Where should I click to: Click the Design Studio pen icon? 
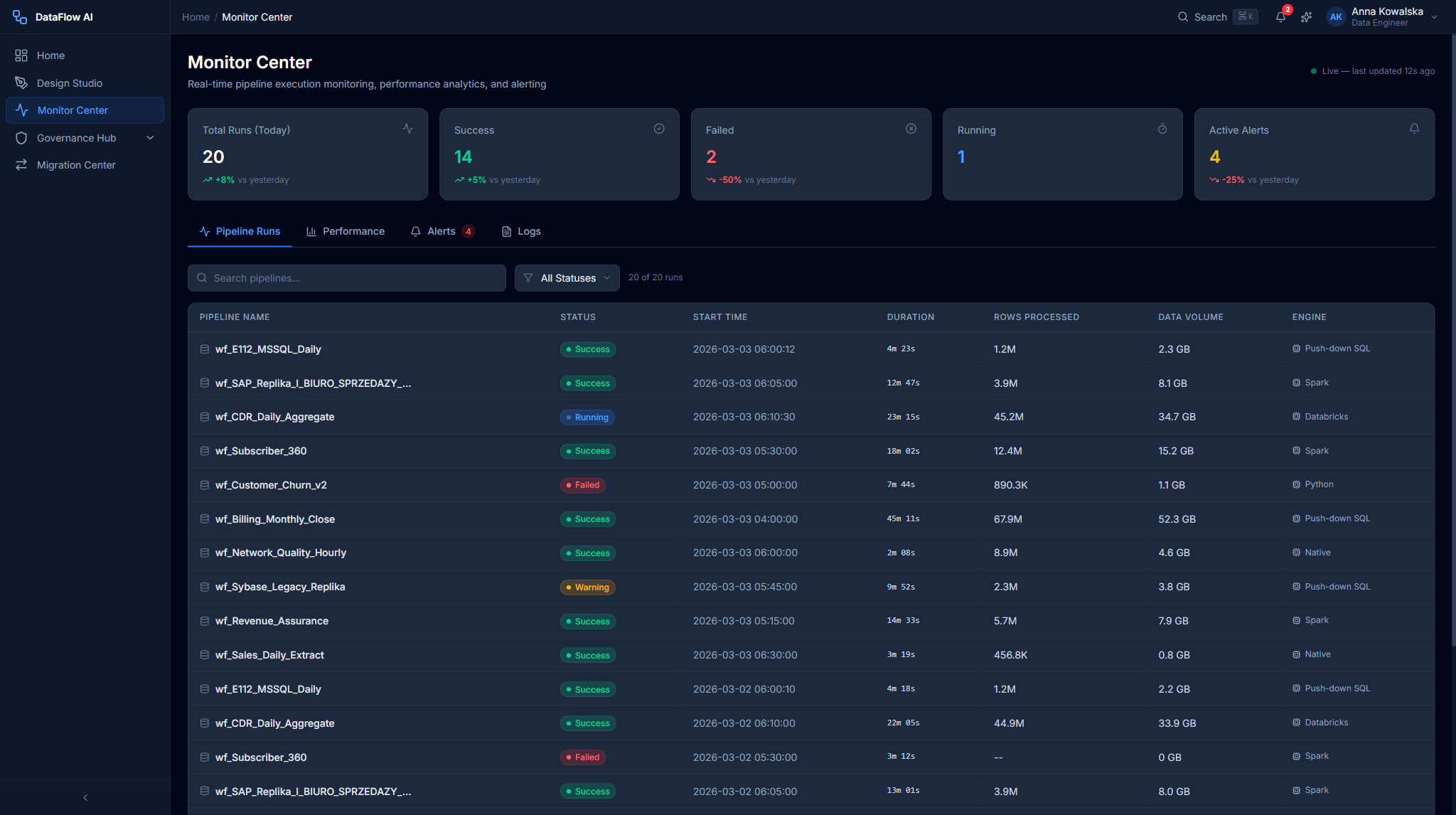point(21,83)
